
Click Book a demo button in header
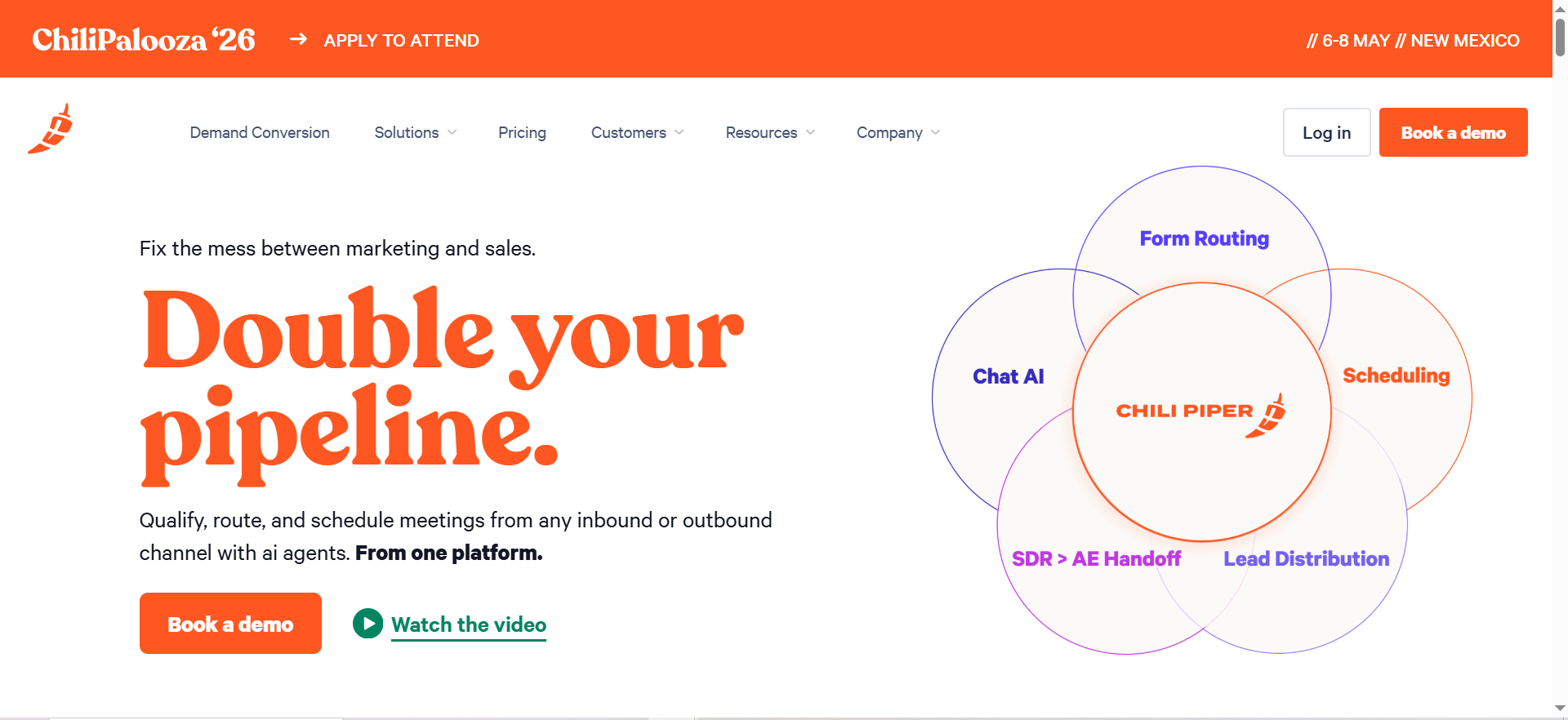1453,132
